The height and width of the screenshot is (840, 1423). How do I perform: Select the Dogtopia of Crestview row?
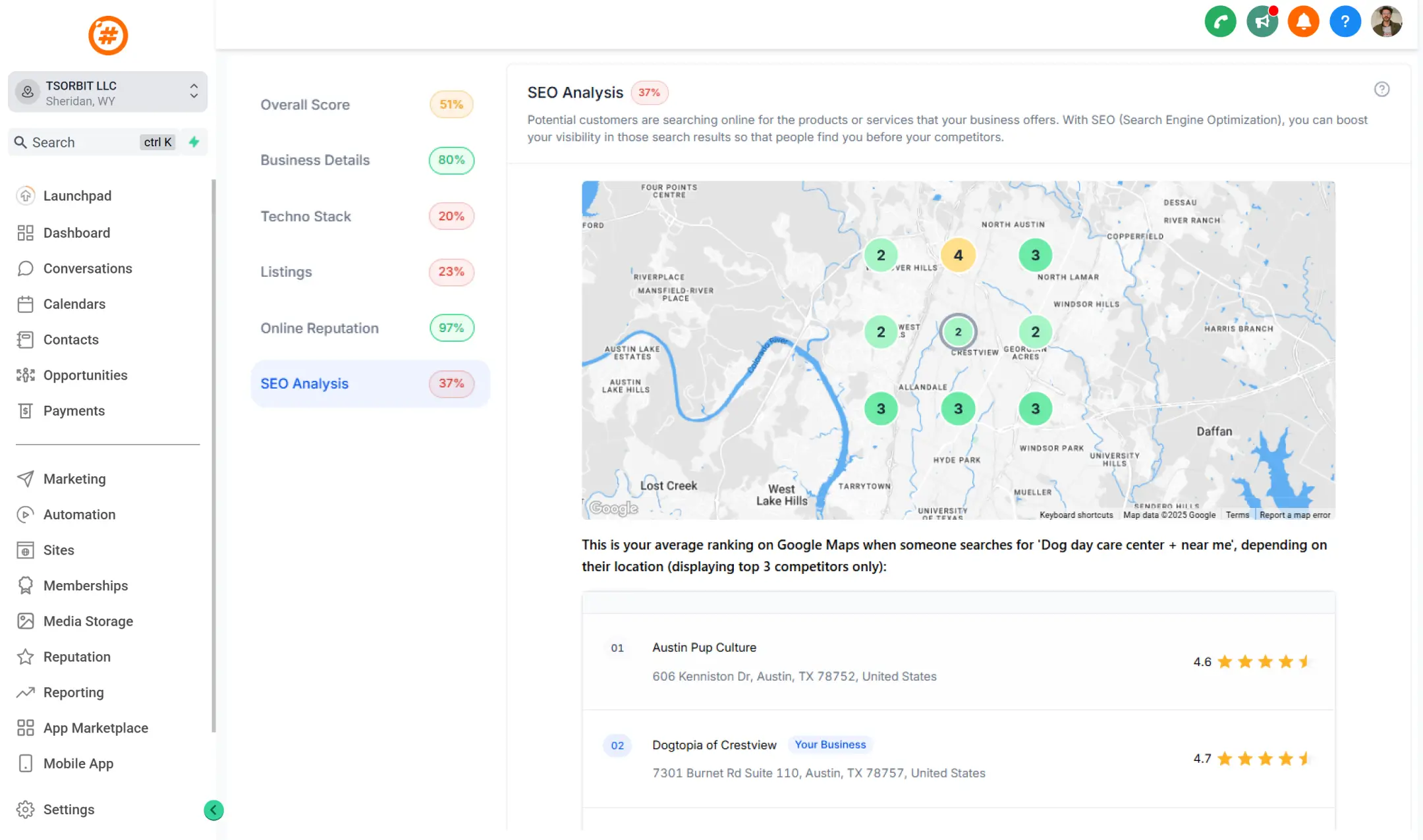pos(958,759)
